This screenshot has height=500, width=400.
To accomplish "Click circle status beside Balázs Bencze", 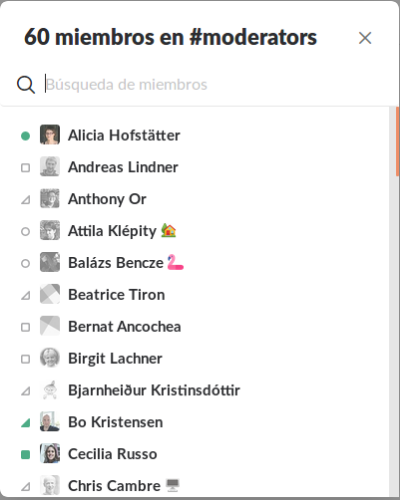I will pos(25,263).
